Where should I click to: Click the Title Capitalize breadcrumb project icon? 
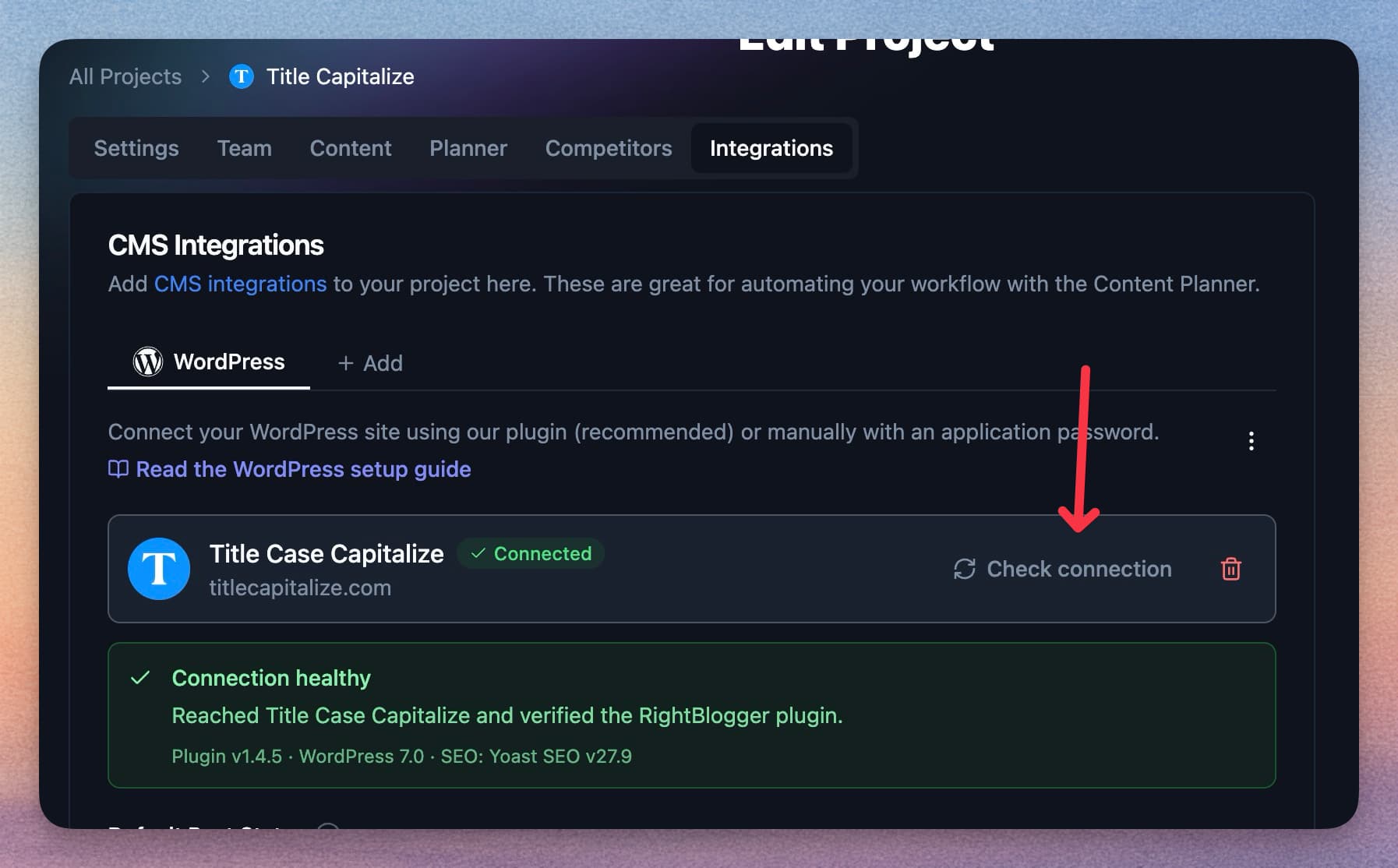pos(242,76)
